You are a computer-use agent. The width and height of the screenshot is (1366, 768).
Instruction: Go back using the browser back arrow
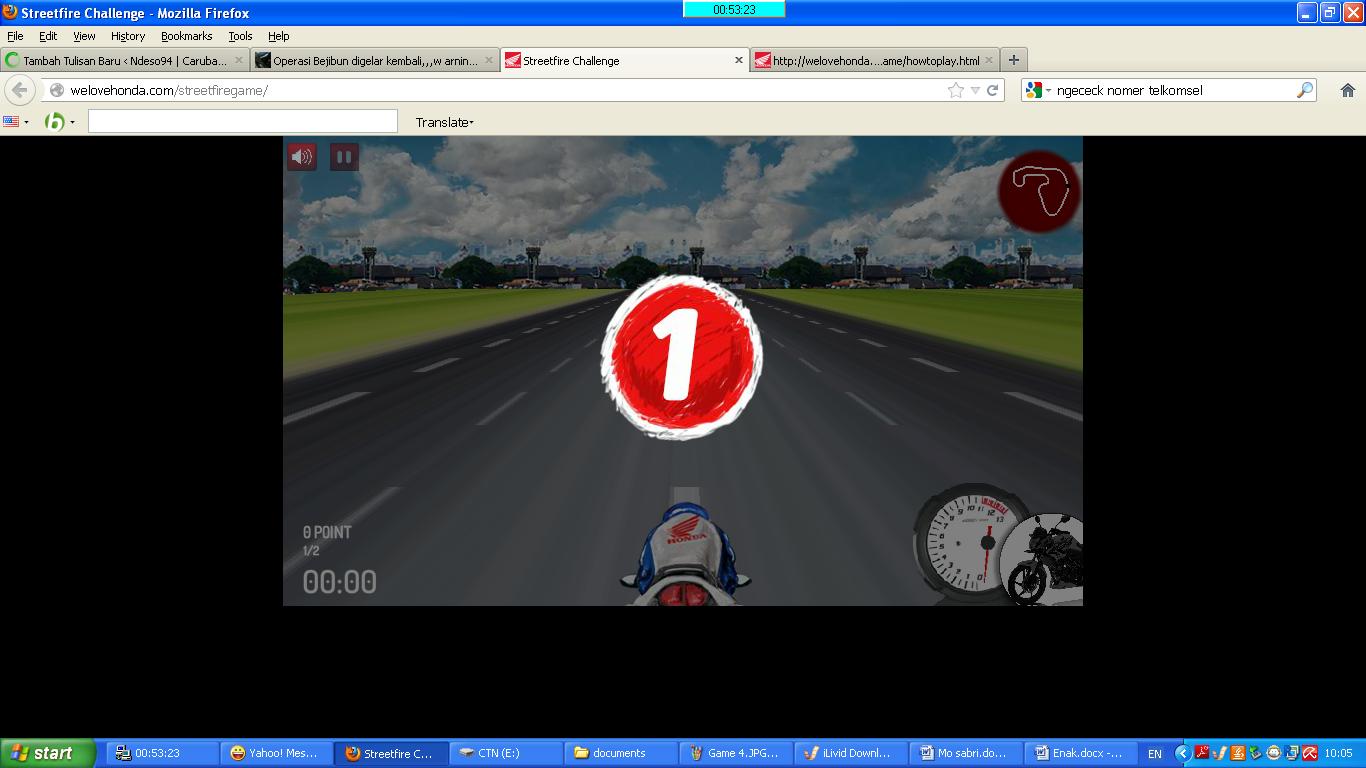click(19, 90)
